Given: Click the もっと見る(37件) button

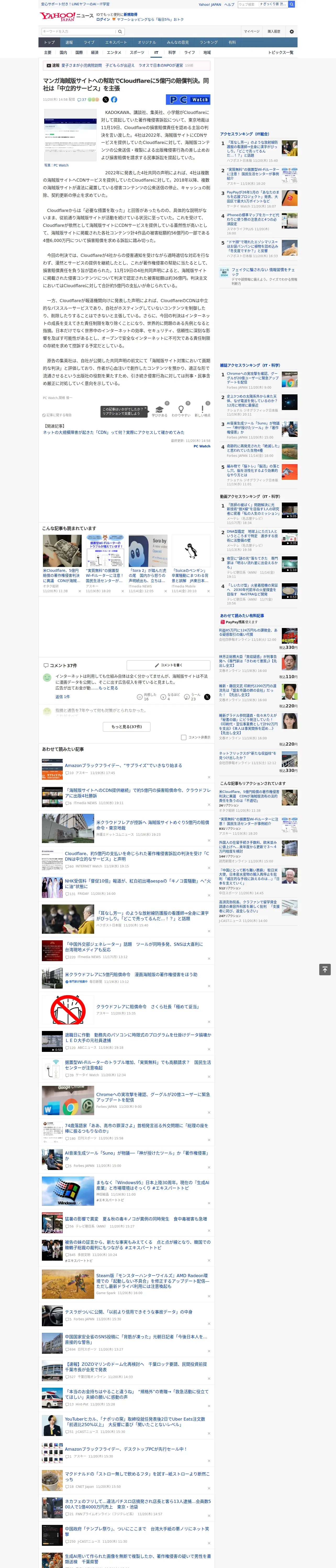Looking at the screenshot, I should click(x=127, y=726).
